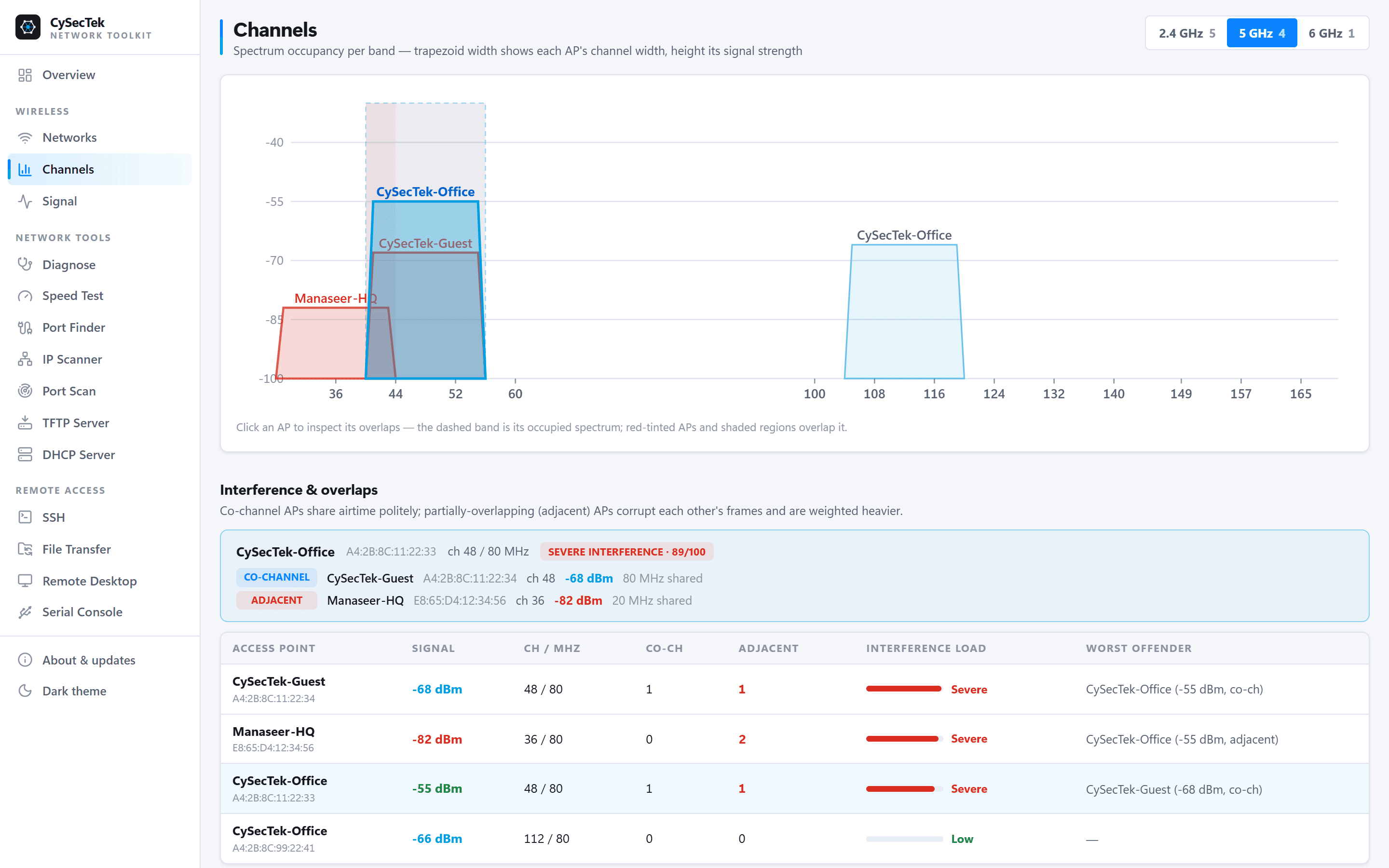The image size is (1389, 868).
Task: Open the Networks wifi icon
Action: tap(25, 138)
